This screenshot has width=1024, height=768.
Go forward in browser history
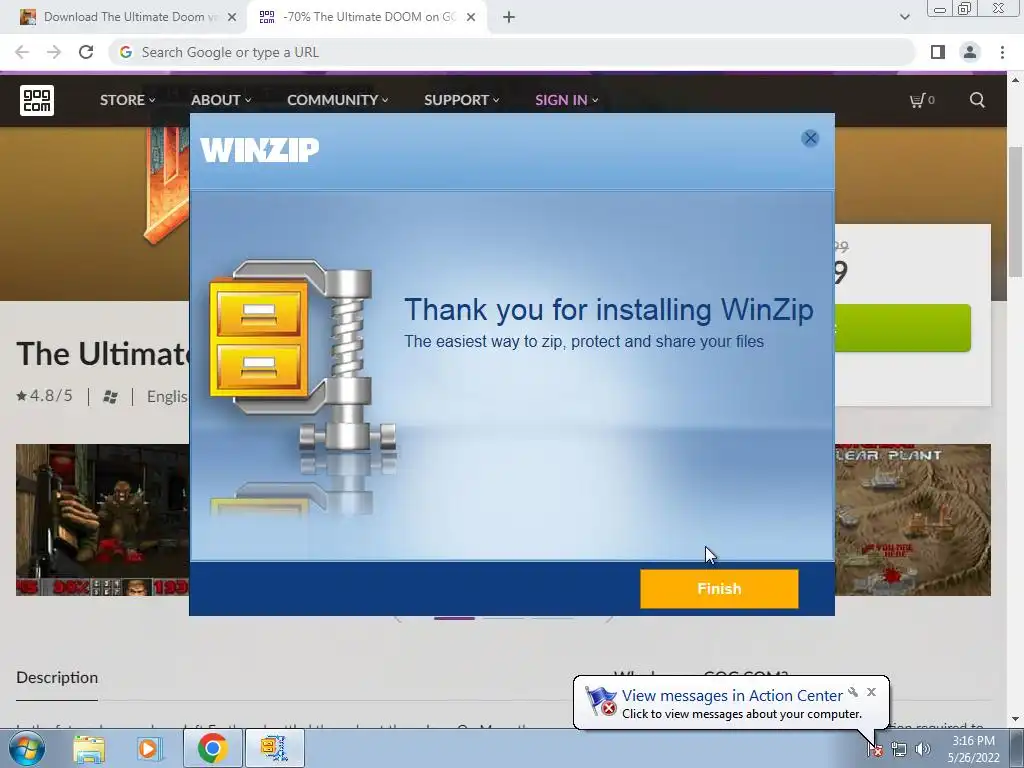point(54,52)
